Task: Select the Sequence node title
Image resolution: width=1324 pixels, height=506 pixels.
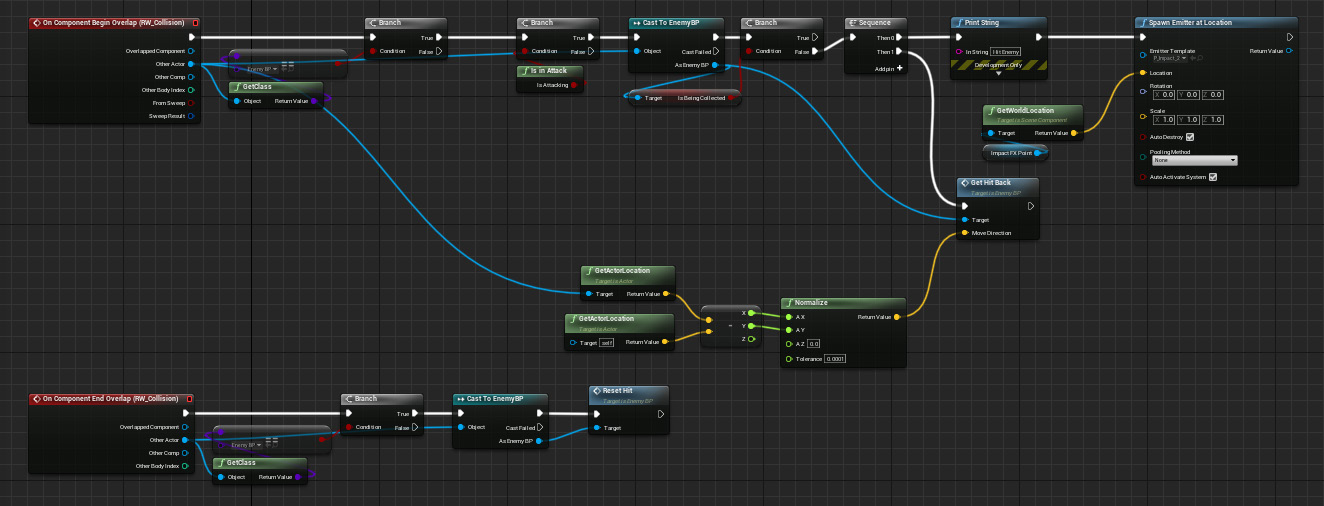Action: pos(876,23)
